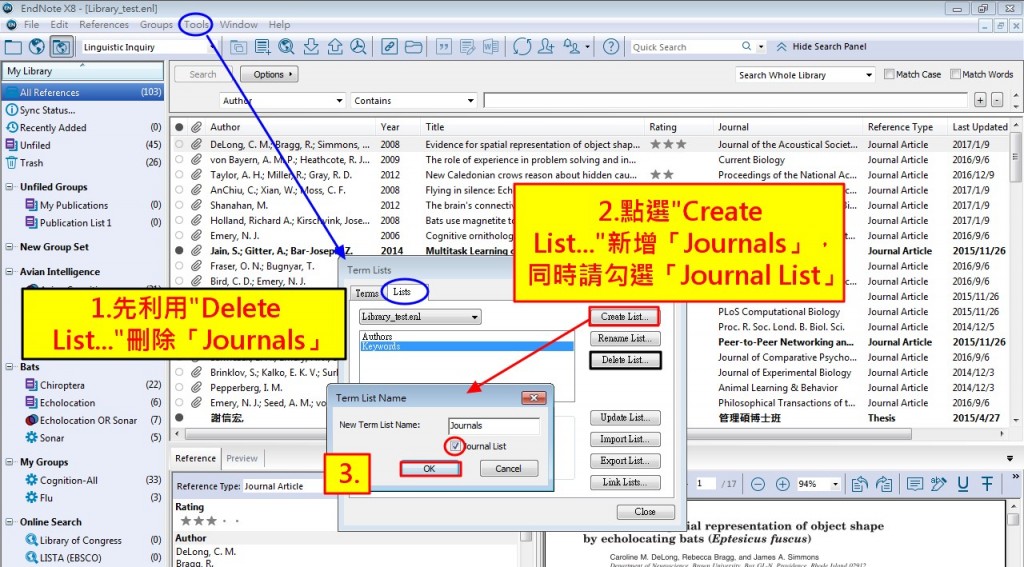Select the Authors entry in term lists
The height and width of the screenshot is (567, 1024).
coord(466,336)
